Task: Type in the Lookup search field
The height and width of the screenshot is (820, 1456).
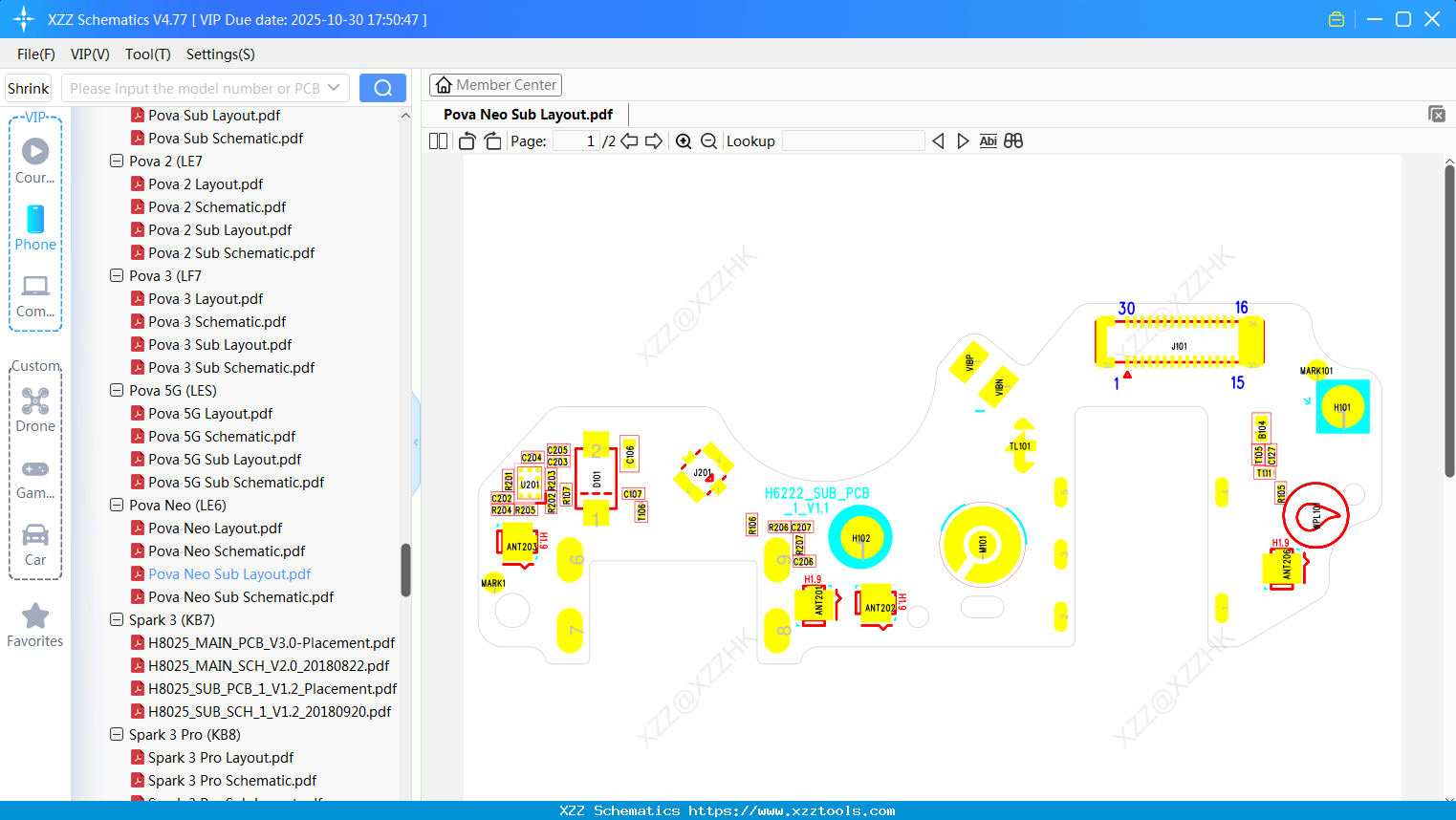Action: [x=853, y=140]
